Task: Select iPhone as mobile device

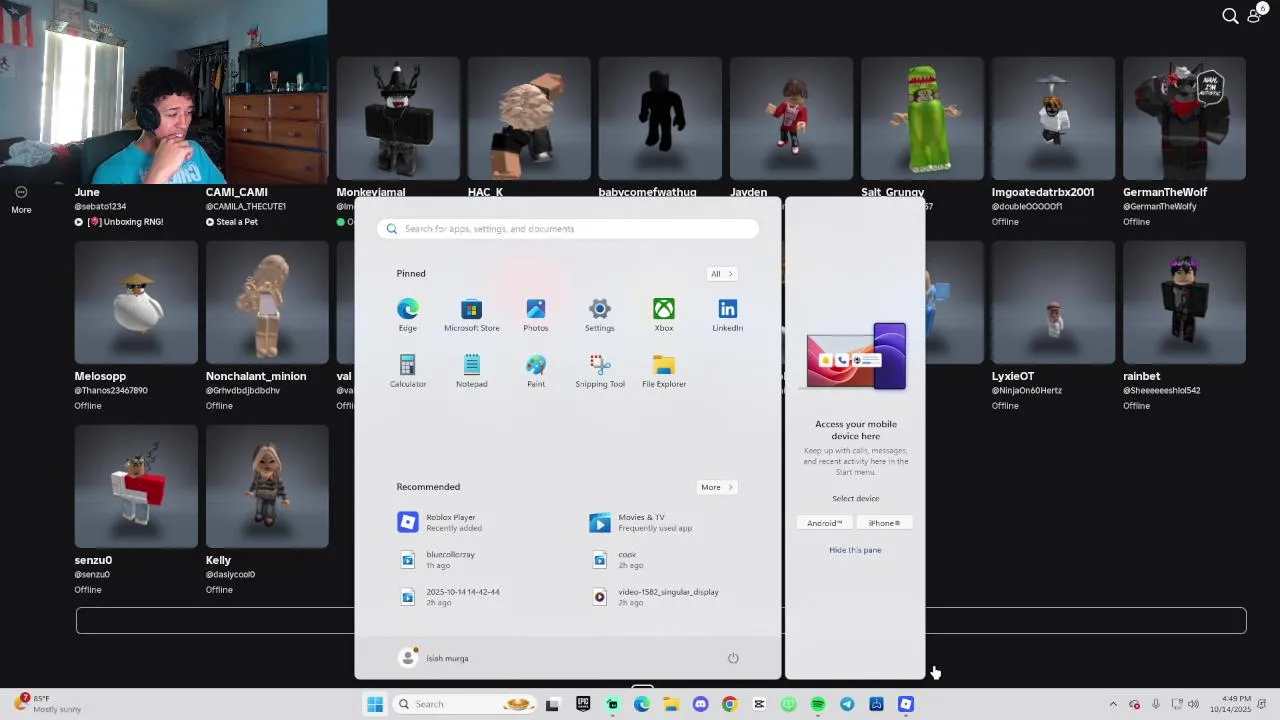Action: 884,523
